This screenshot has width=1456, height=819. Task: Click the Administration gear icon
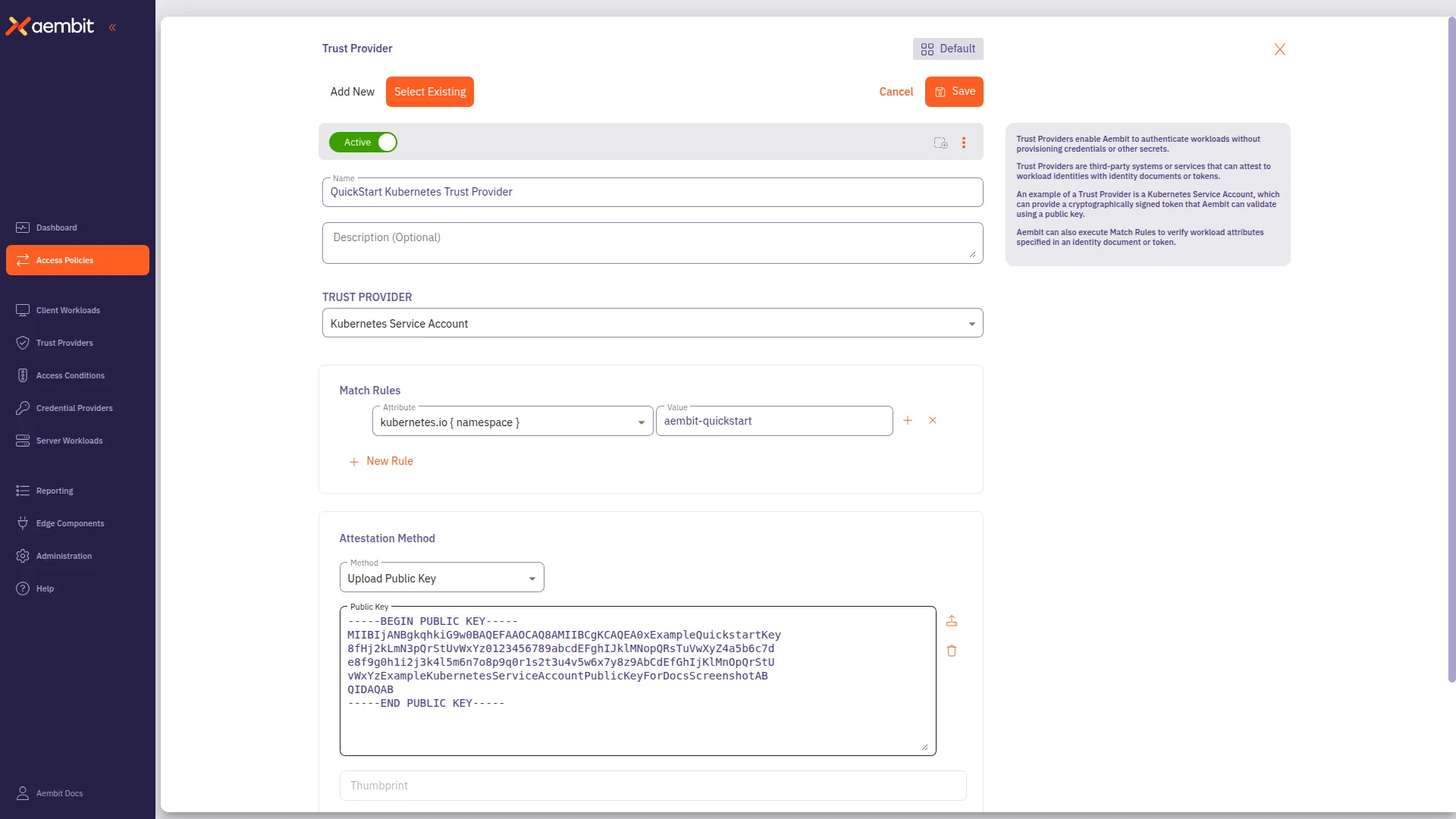tap(23, 556)
